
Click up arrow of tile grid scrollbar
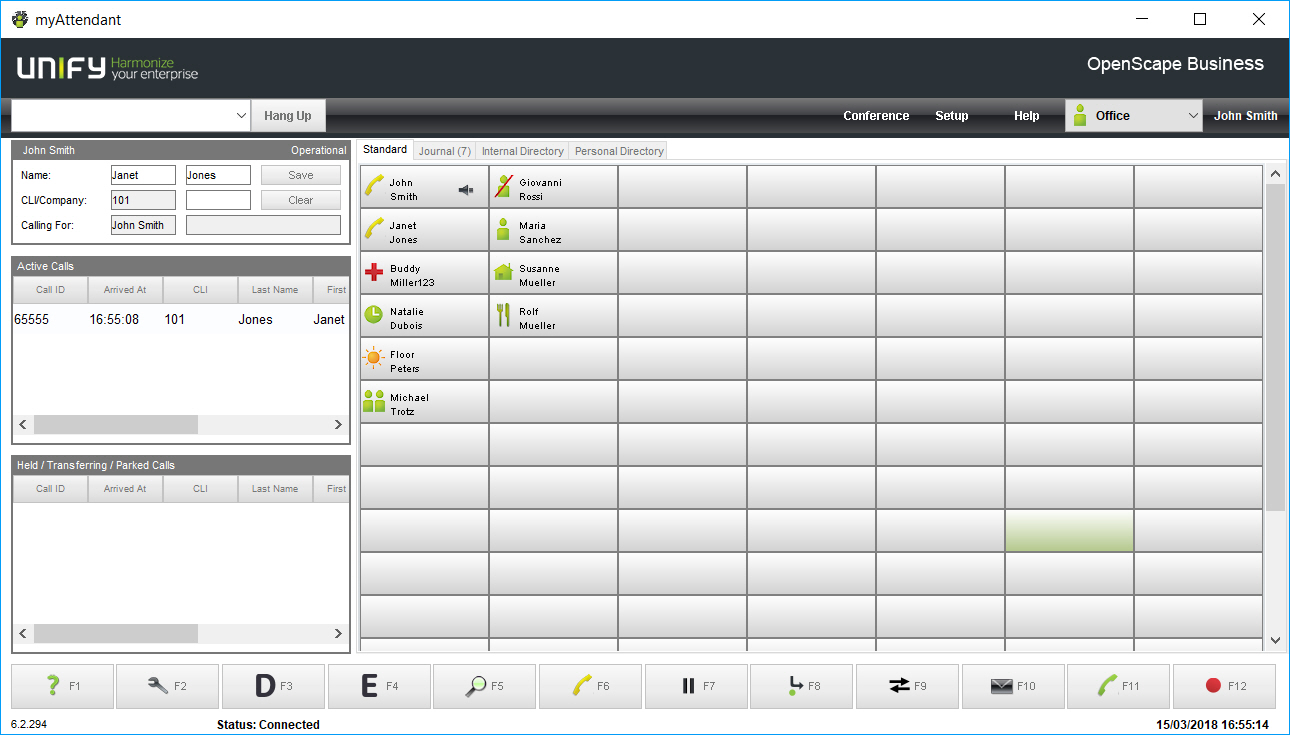[x=1275, y=174]
